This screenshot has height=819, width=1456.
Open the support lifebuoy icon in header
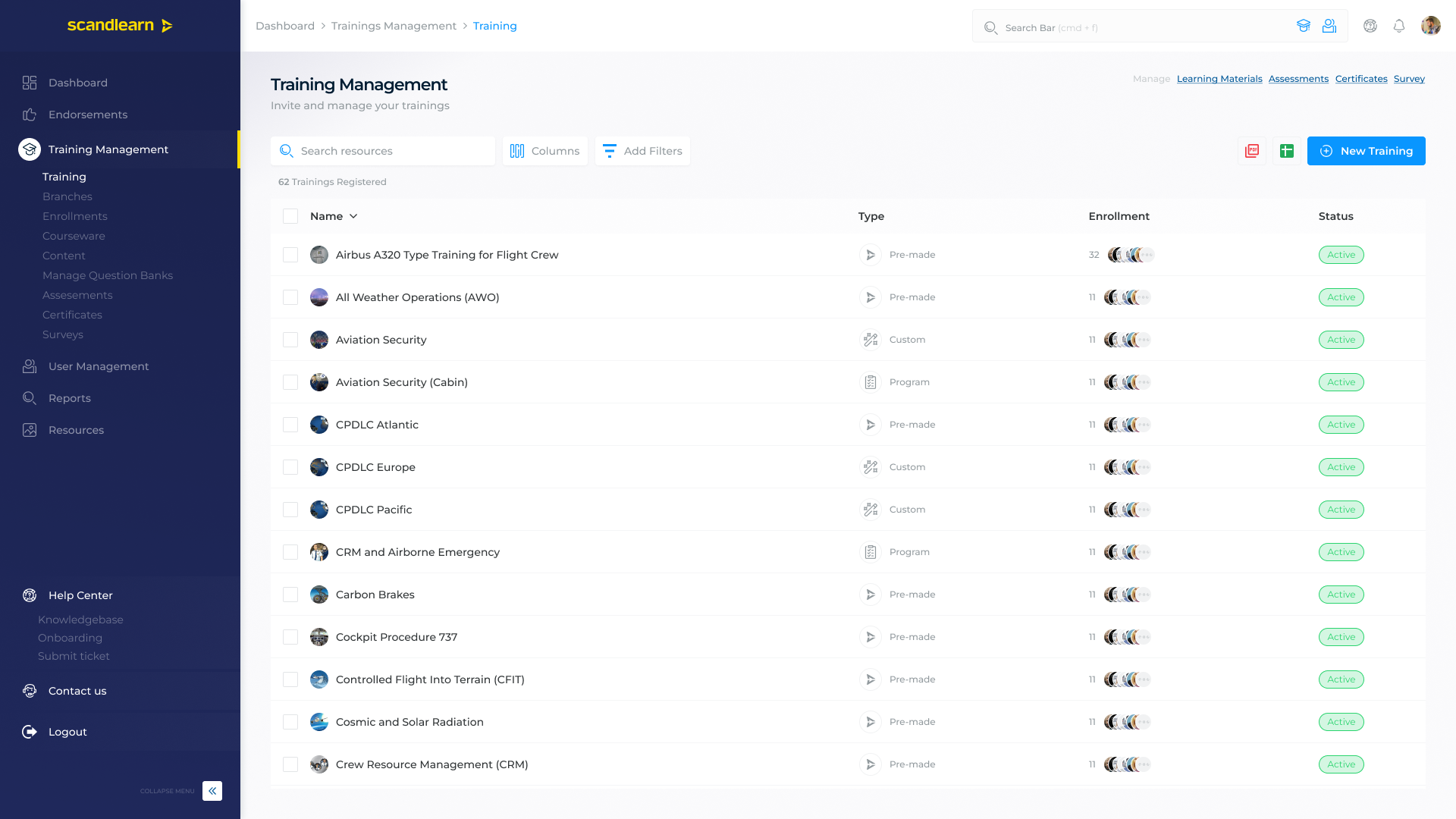(1370, 26)
